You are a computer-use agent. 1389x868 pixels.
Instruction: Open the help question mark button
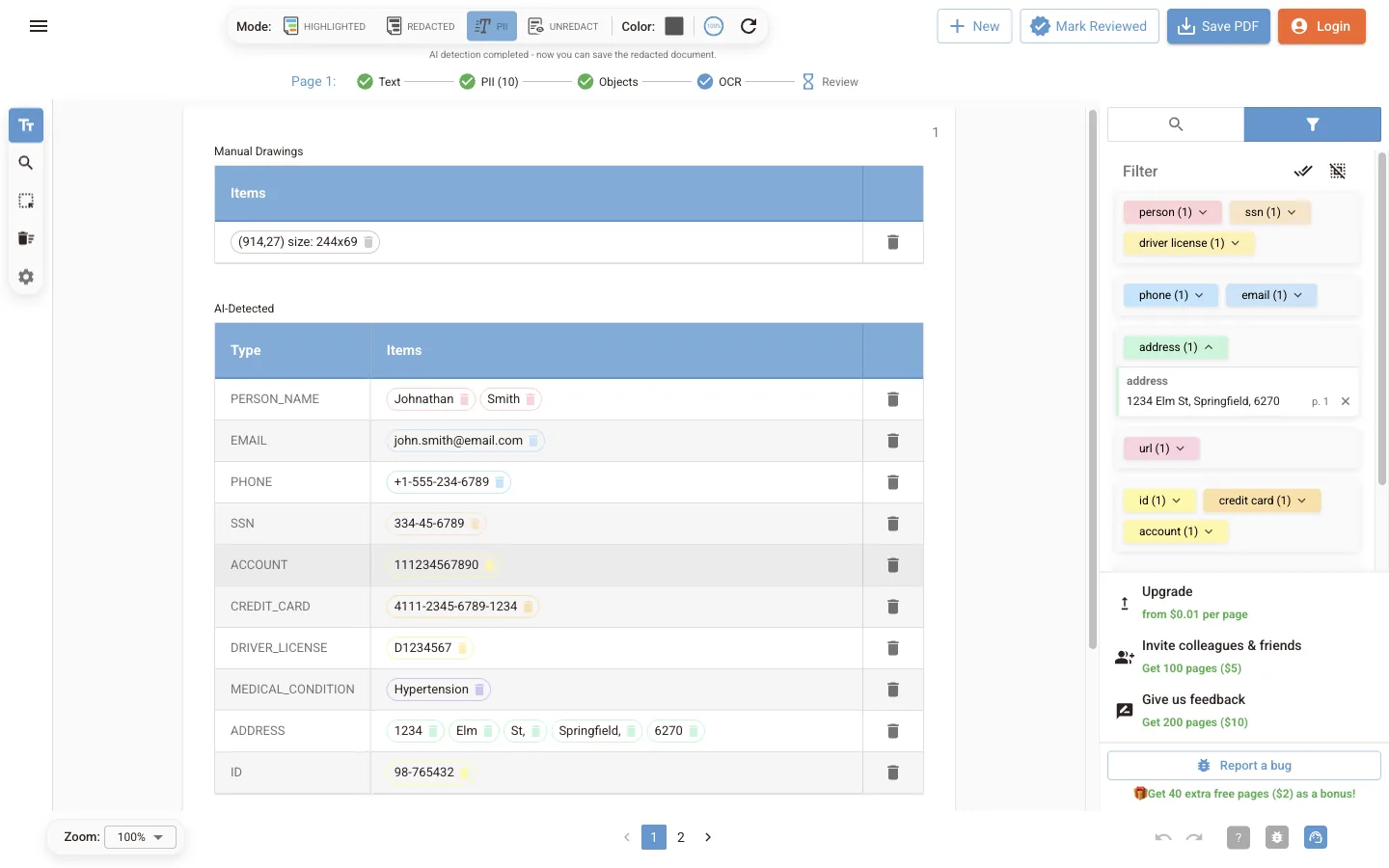pyautogui.click(x=1239, y=837)
